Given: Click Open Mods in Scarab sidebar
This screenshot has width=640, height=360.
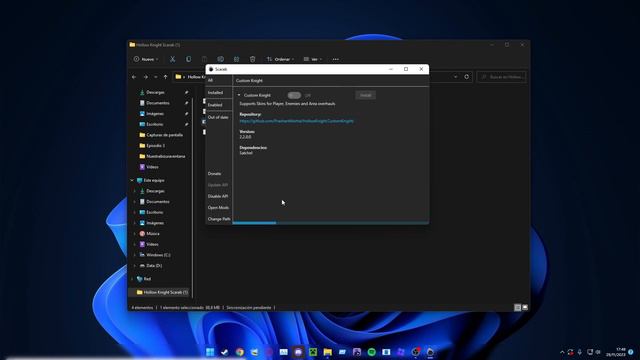Looking at the screenshot, I should (219, 208).
